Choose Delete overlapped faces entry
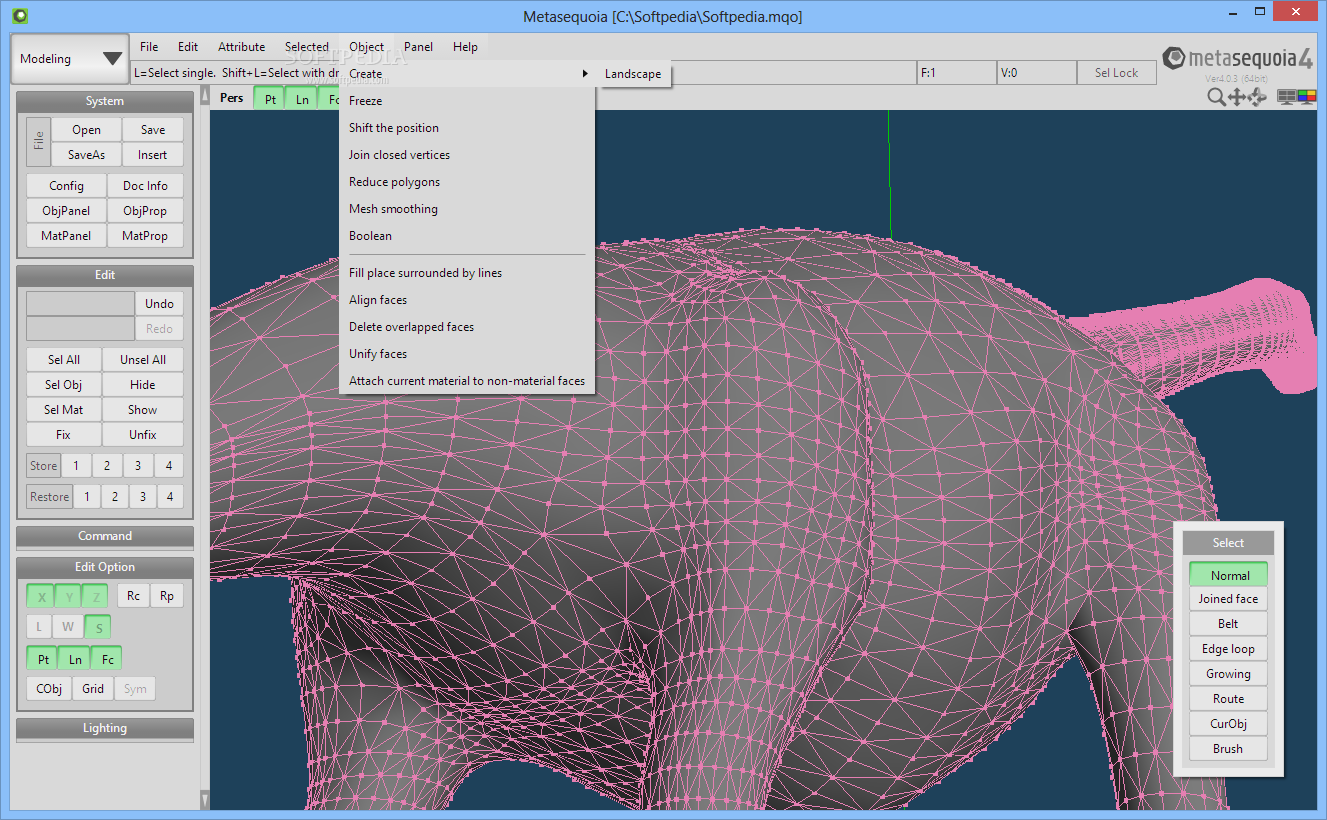Image resolution: width=1327 pixels, height=820 pixels. coord(467,327)
